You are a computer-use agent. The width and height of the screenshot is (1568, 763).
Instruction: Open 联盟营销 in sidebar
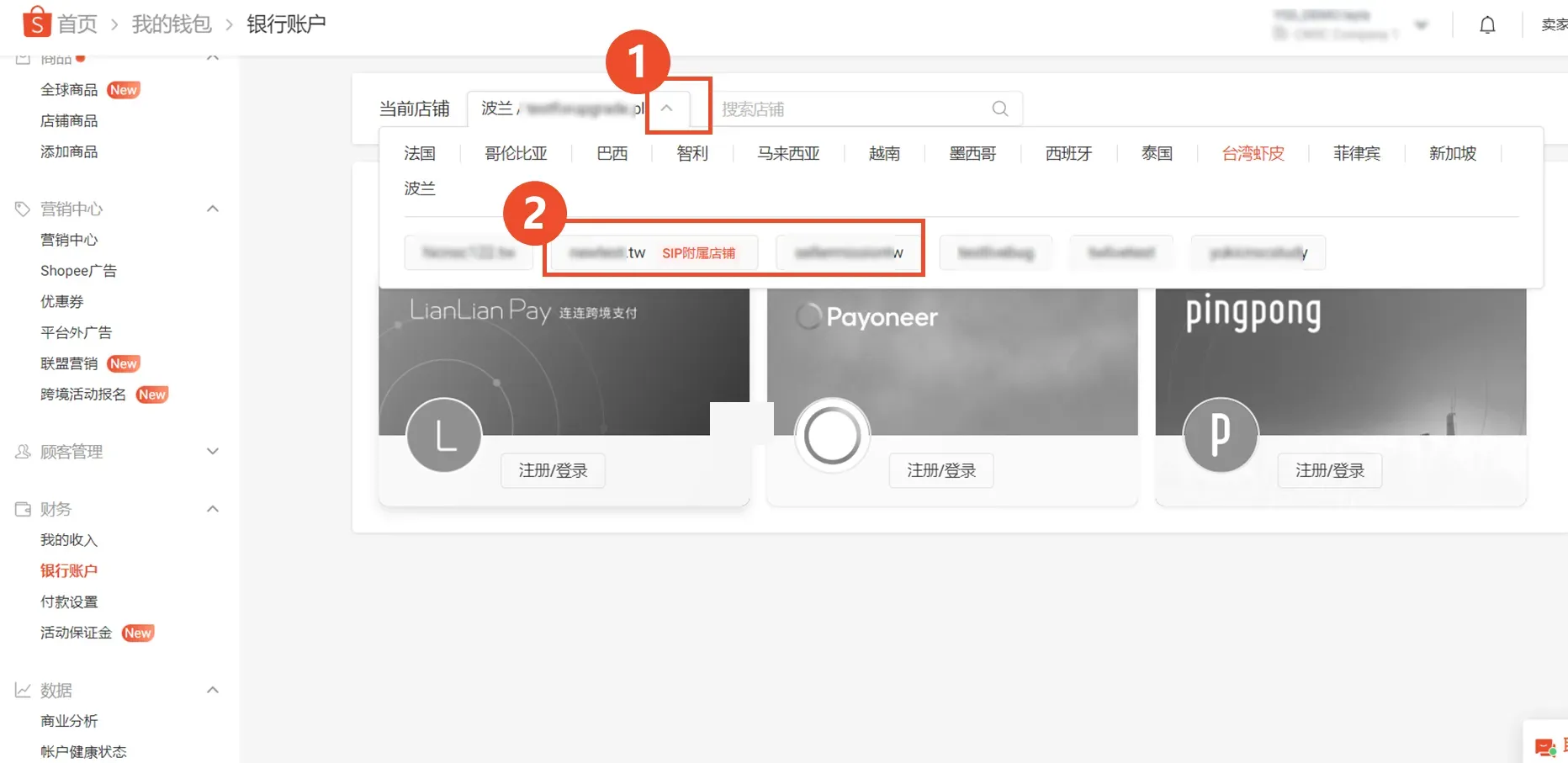(69, 363)
